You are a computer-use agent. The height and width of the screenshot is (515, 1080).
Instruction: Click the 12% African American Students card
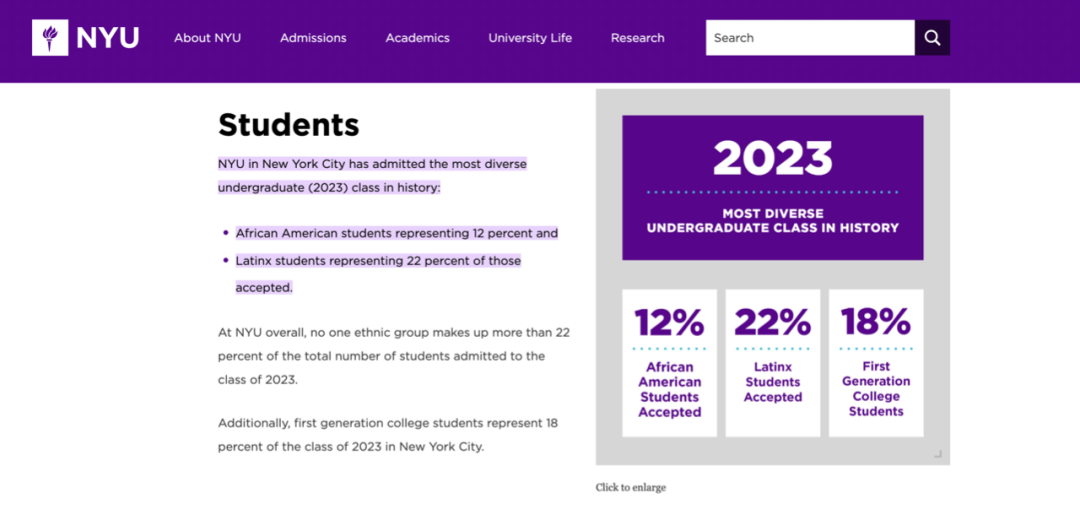[669, 363]
